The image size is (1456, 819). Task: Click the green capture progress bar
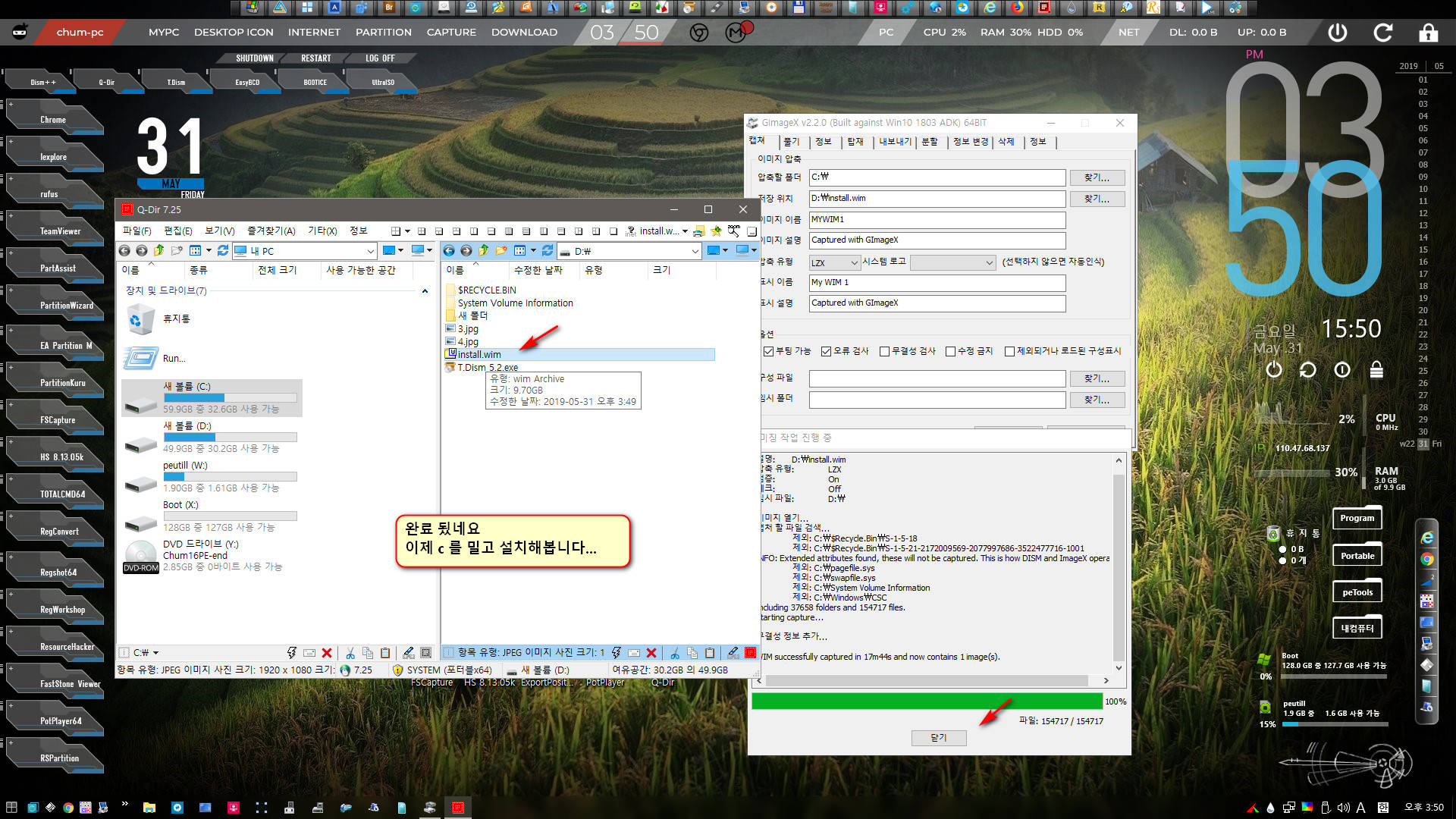point(927,701)
